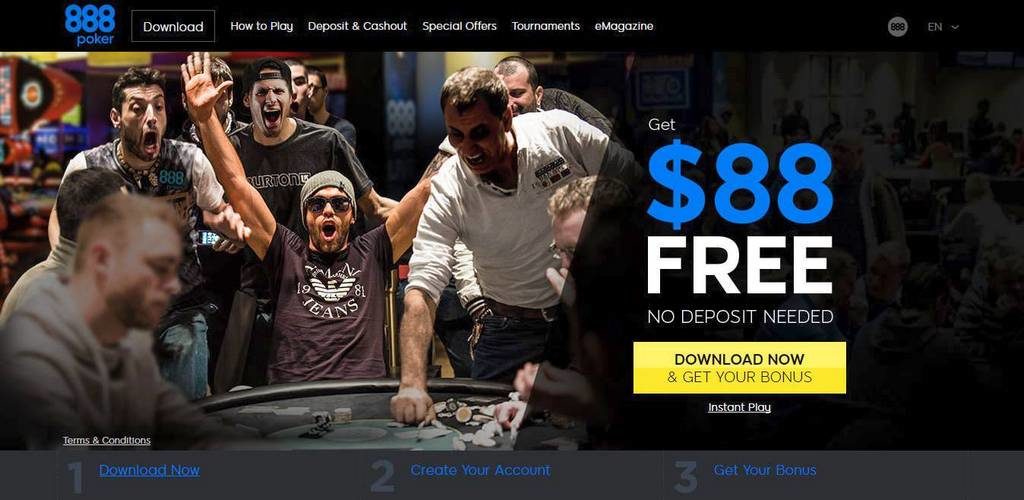Click the step number 1 icon
This screenshot has width=1024, height=500.
(x=76, y=478)
